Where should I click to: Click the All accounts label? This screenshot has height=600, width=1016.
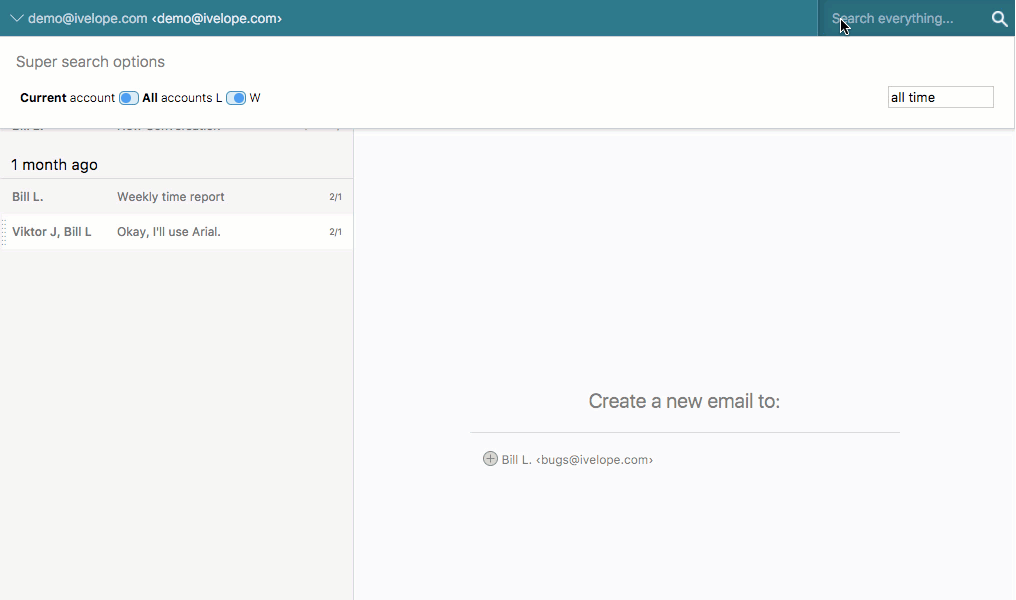point(178,98)
